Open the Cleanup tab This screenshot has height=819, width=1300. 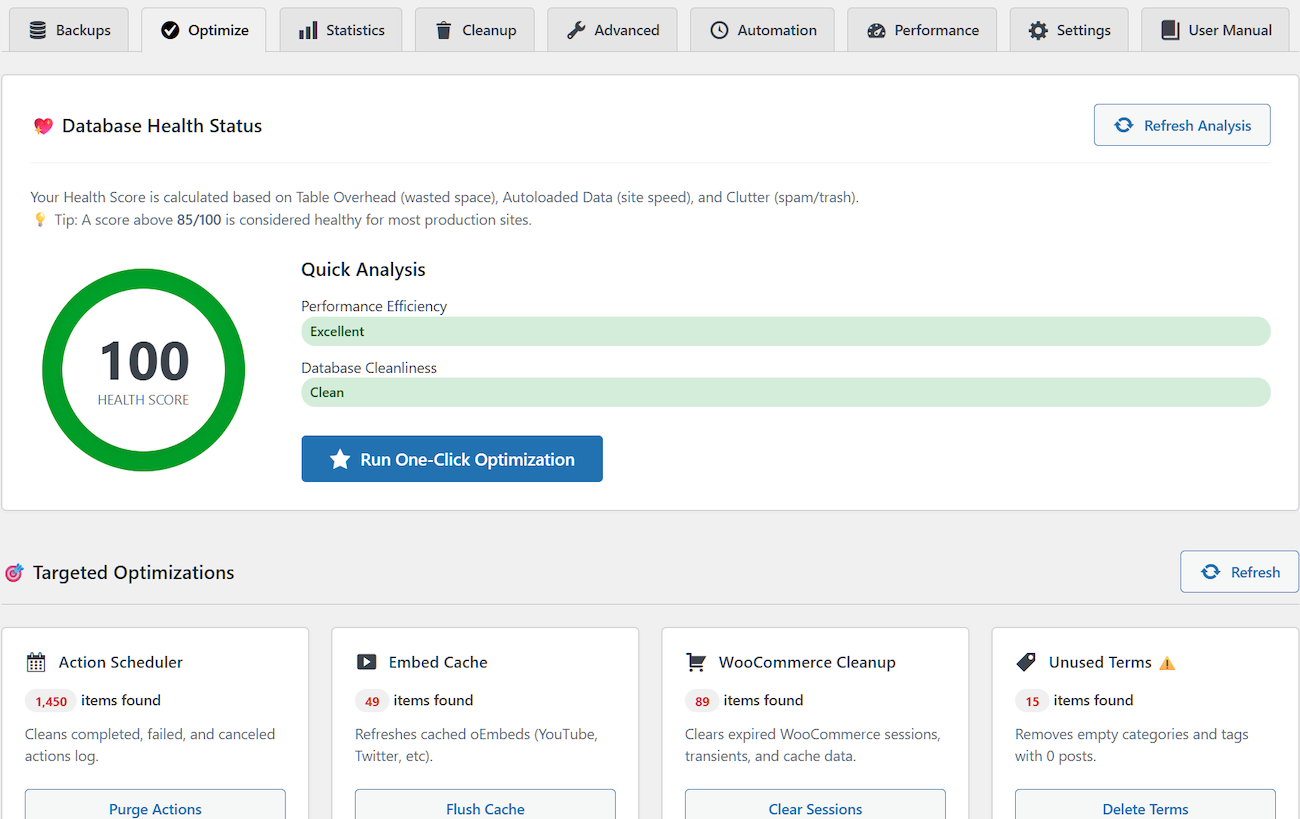pos(475,29)
